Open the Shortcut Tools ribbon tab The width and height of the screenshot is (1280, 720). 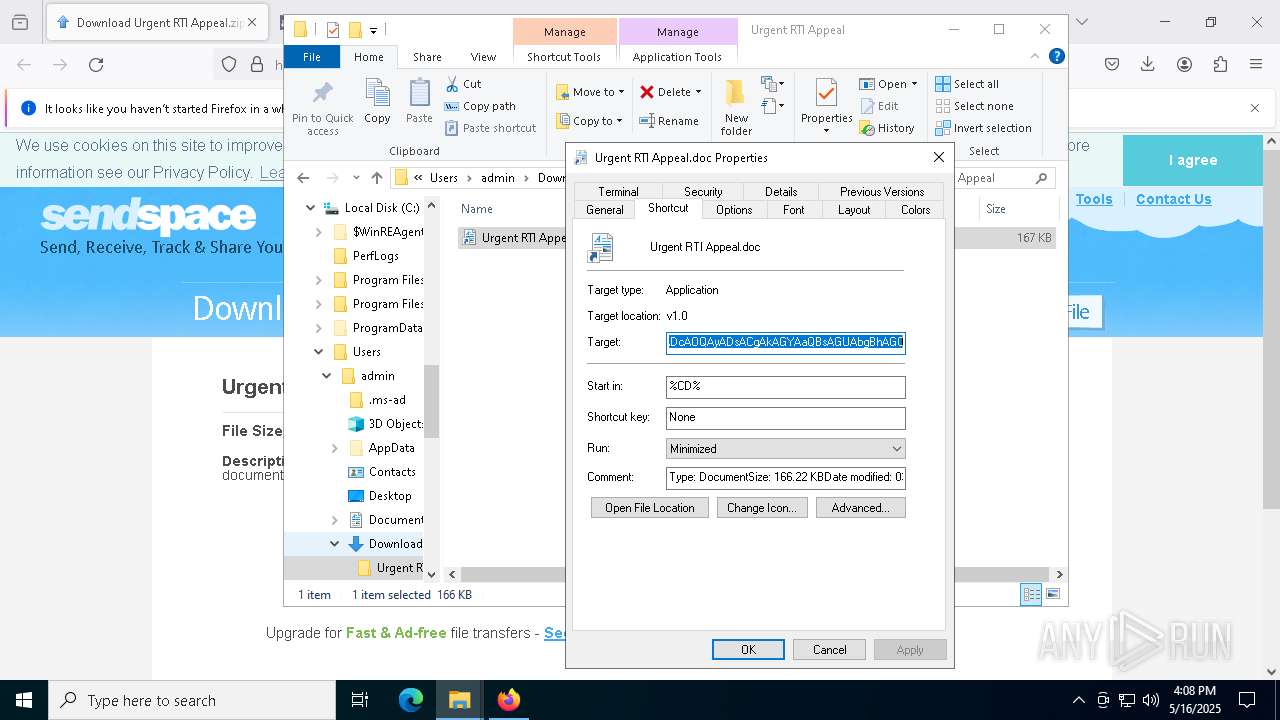(564, 57)
